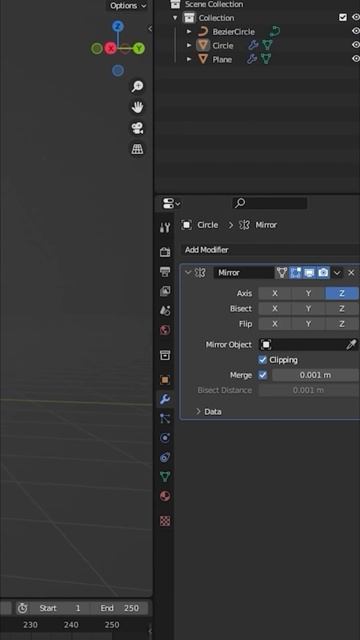Viewport: 360px width, 640px height.
Task: Toggle Mirror modifier on-cage display
Action: coord(282,273)
